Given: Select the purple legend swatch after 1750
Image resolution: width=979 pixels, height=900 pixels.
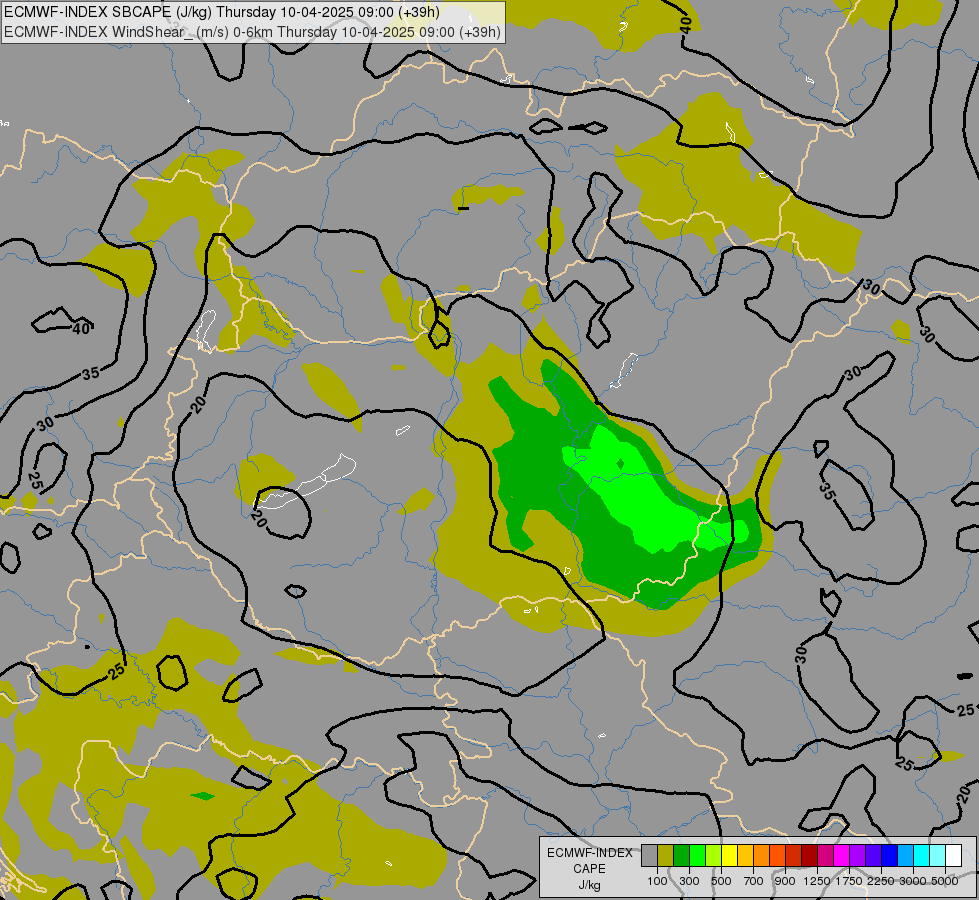Looking at the screenshot, I should [x=857, y=856].
